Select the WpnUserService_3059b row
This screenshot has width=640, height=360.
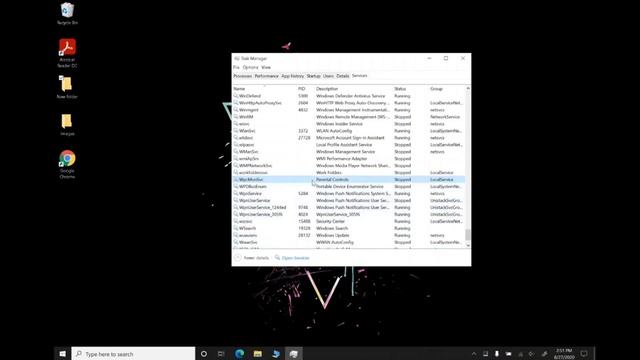[x=349, y=214]
